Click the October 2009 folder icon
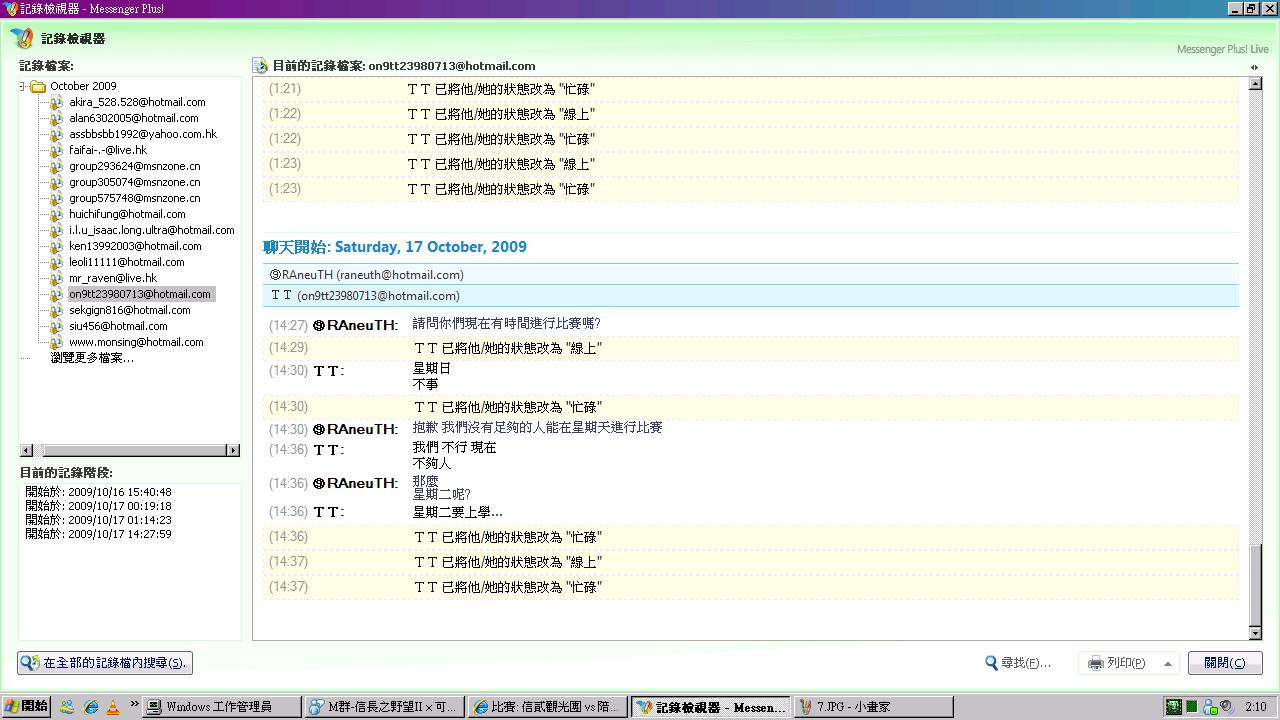This screenshot has width=1280, height=720. (38, 86)
